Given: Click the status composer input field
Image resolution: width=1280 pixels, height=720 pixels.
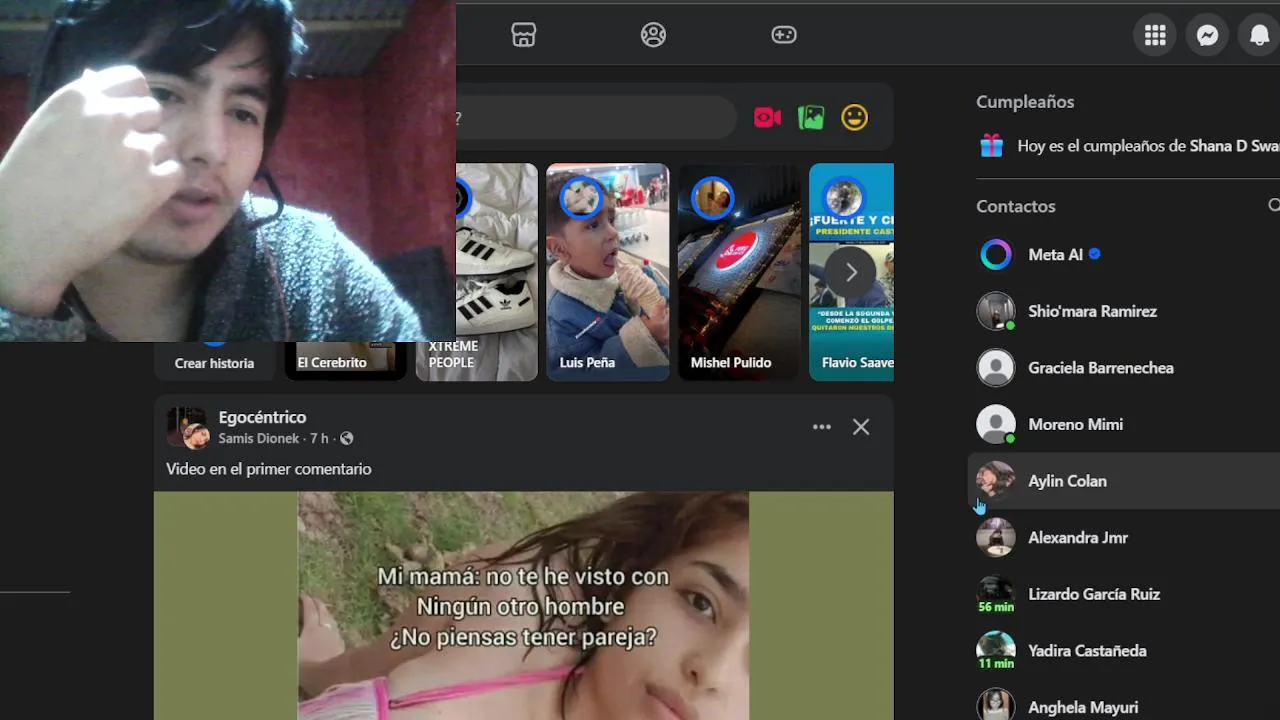Looking at the screenshot, I should (596, 118).
